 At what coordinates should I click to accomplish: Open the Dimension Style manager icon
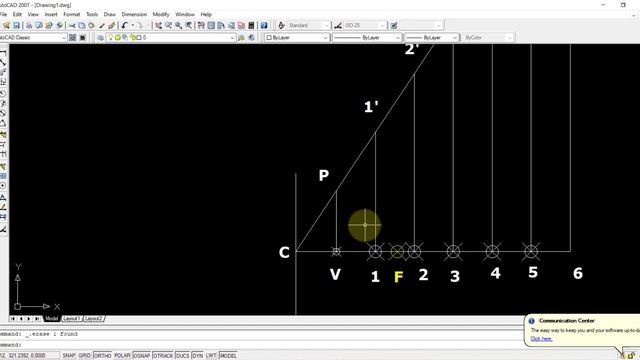click(x=338, y=25)
